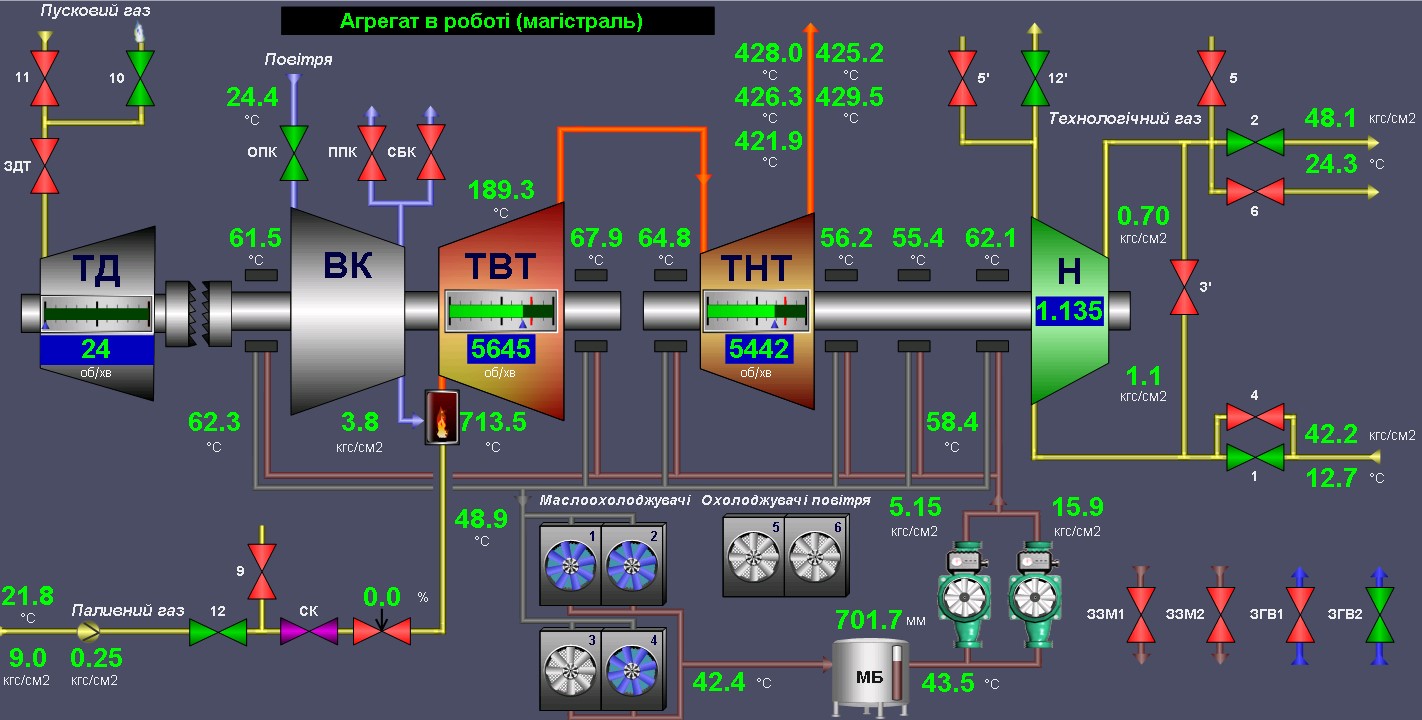Toggle the fuel gas valve 12

[x=218, y=632]
